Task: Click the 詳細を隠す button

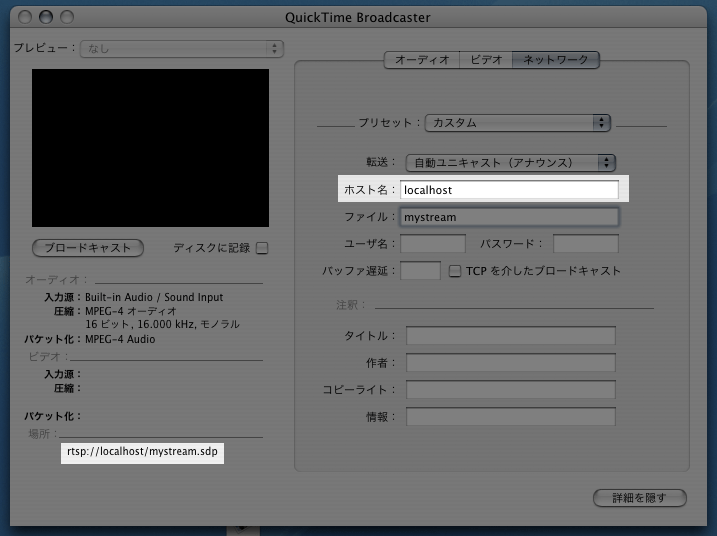Action: coord(640,498)
